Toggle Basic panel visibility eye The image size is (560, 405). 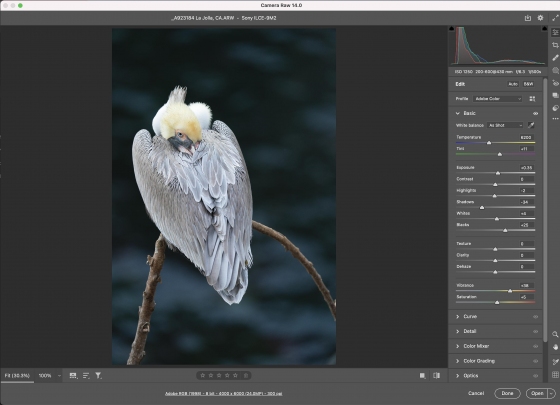click(535, 113)
